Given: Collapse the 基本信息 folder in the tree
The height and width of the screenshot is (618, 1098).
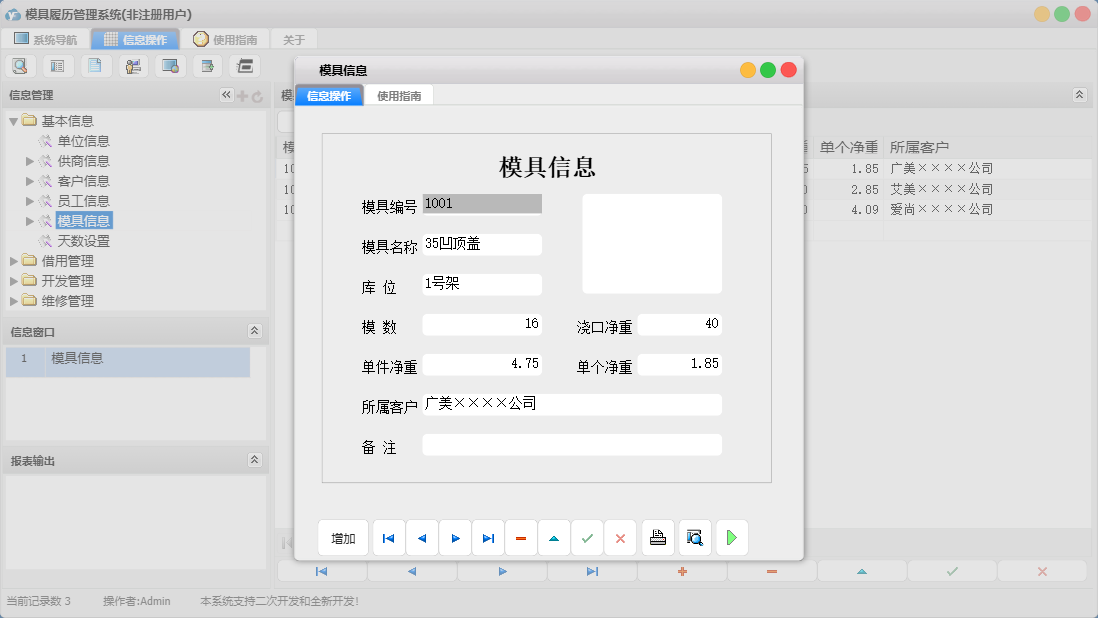Looking at the screenshot, I should 13,120.
